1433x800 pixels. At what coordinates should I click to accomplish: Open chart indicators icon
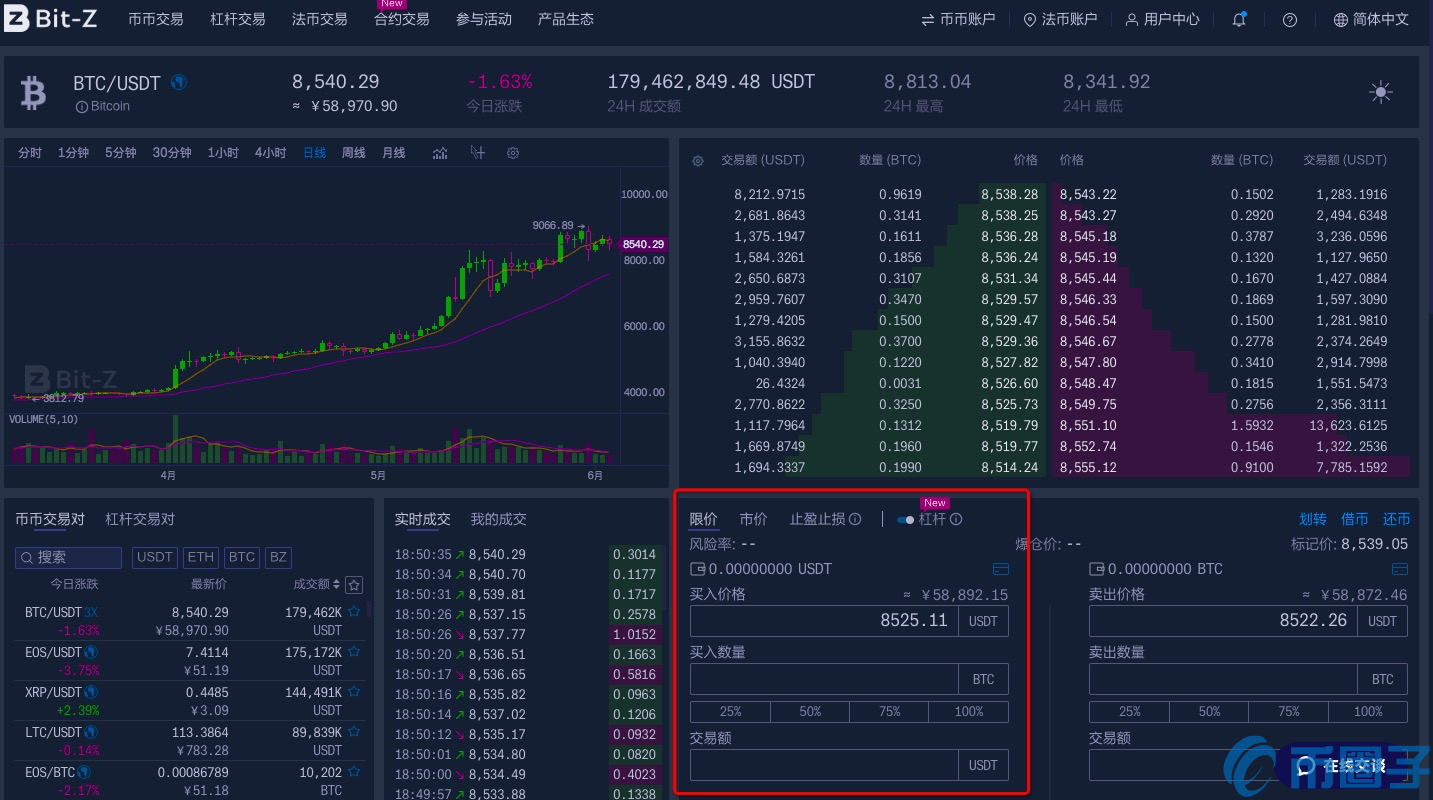click(x=440, y=153)
